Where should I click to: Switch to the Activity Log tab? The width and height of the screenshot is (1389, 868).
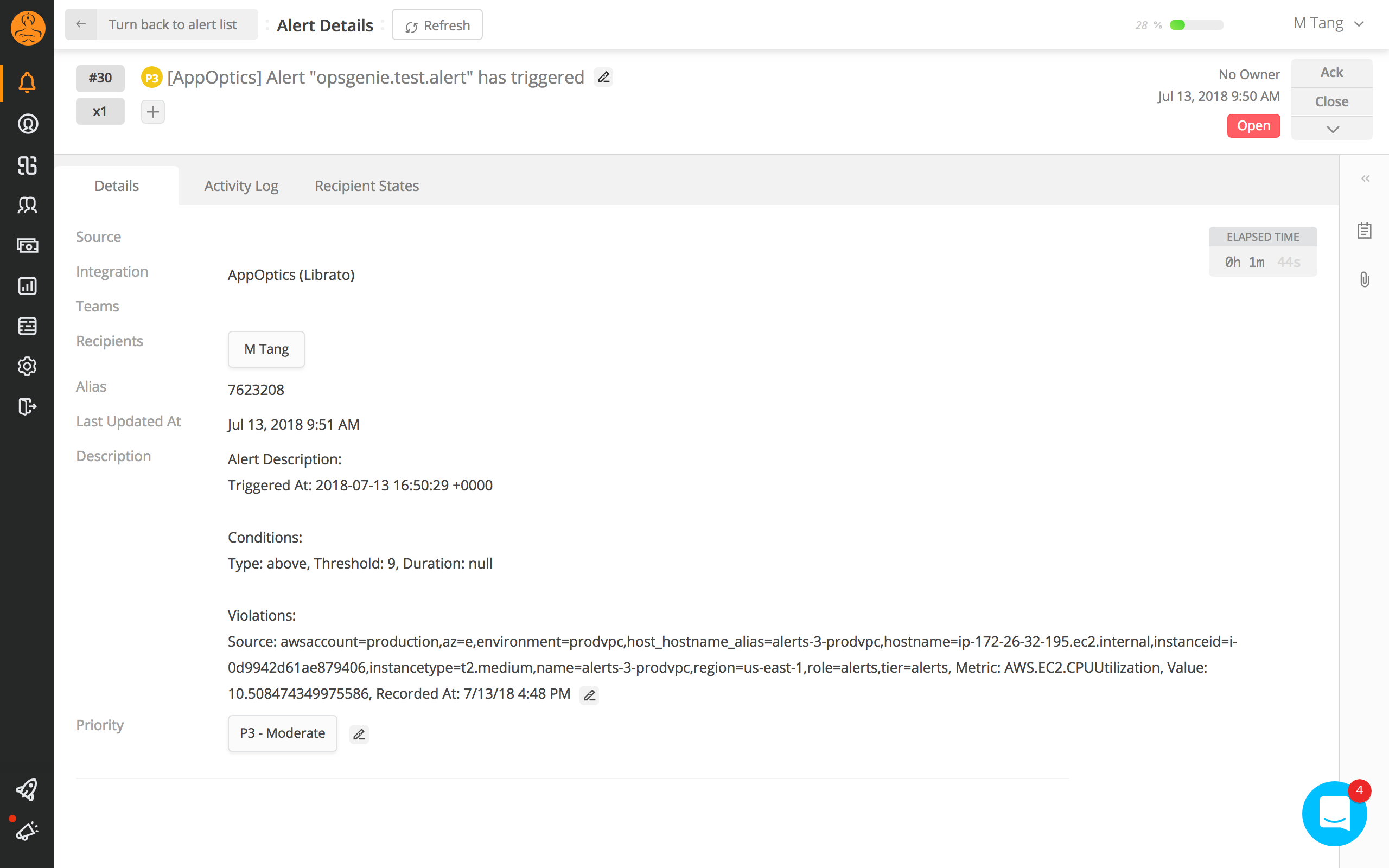point(240,185)
